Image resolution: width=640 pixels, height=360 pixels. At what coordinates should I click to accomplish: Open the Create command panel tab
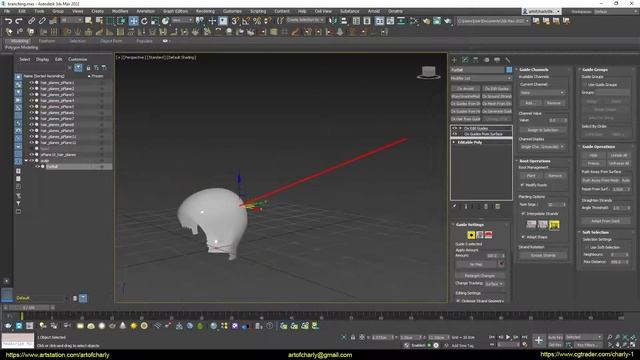[454, 60]
